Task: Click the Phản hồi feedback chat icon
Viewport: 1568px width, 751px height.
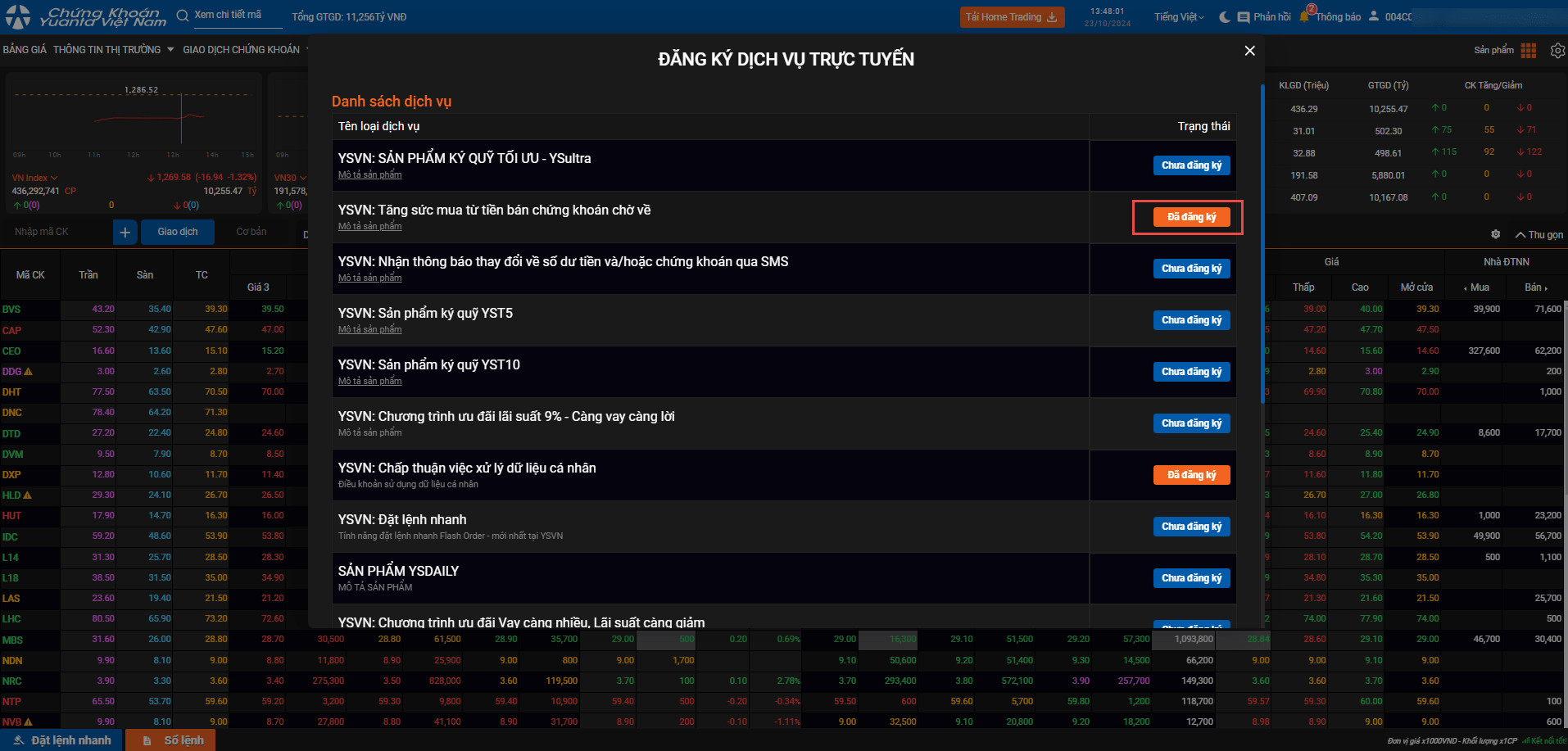Action: point(1244,17)
